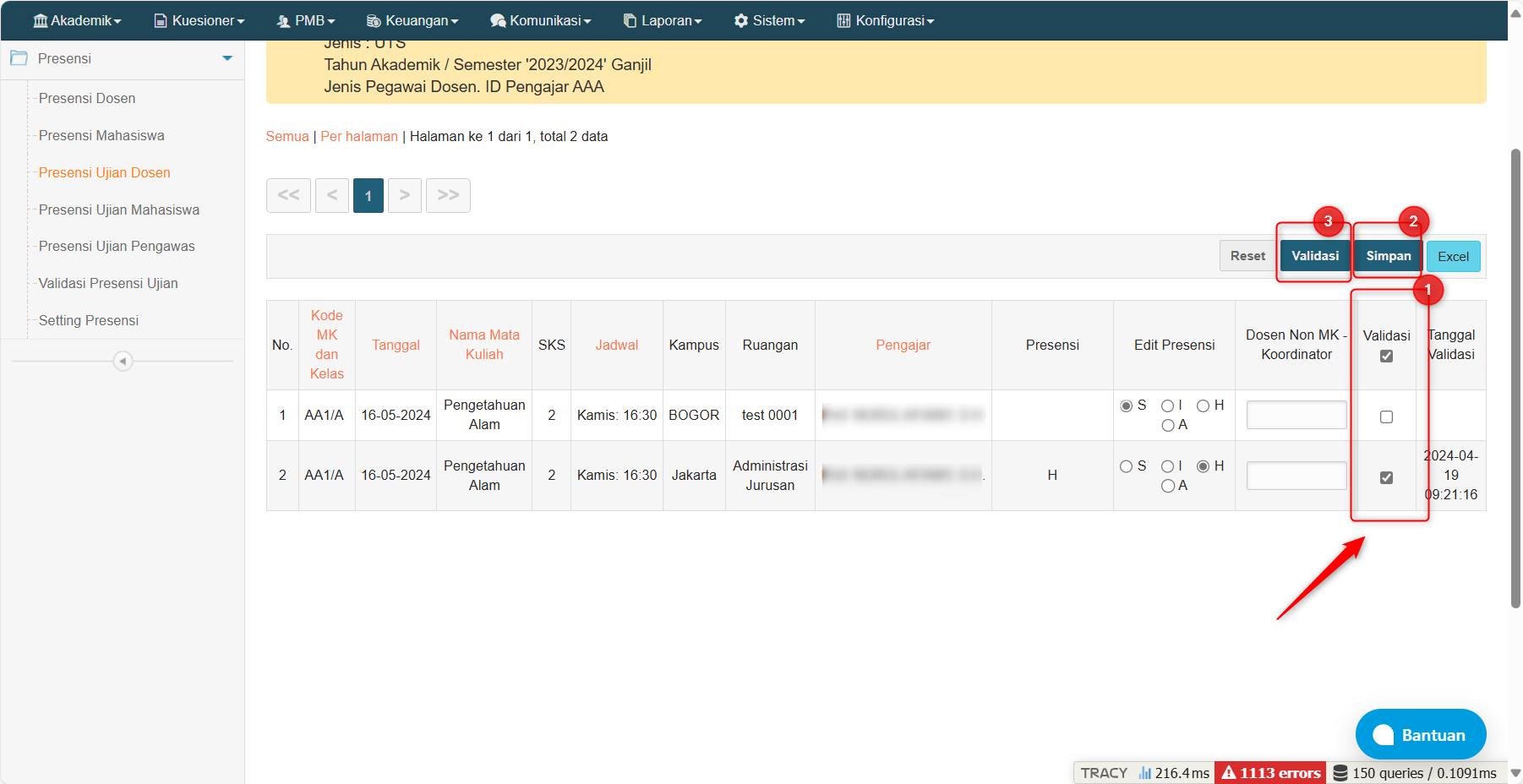Expand the Presensi sidebar dropdown arrow
Image resolution: width=1523 pixels, height=784 pixels.
227,58
